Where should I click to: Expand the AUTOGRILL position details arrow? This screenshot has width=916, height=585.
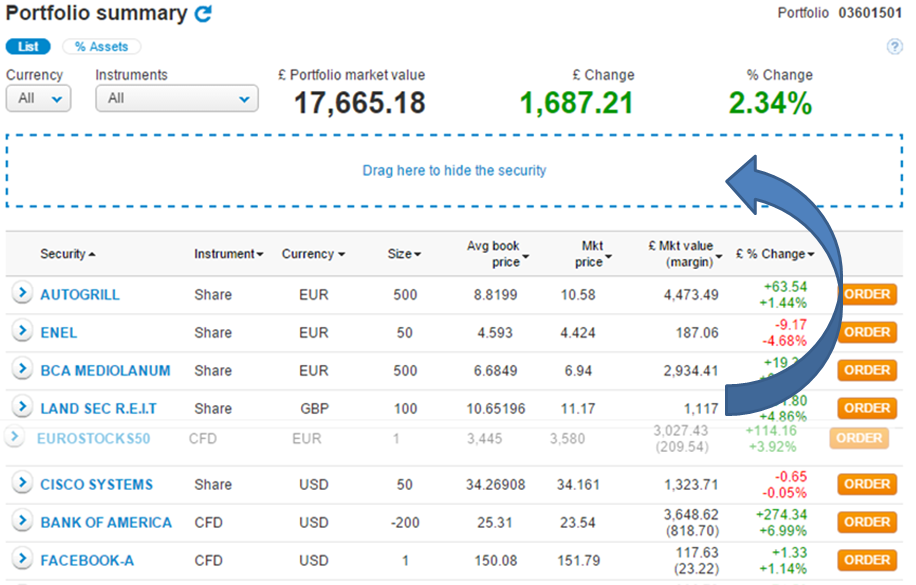21,293
